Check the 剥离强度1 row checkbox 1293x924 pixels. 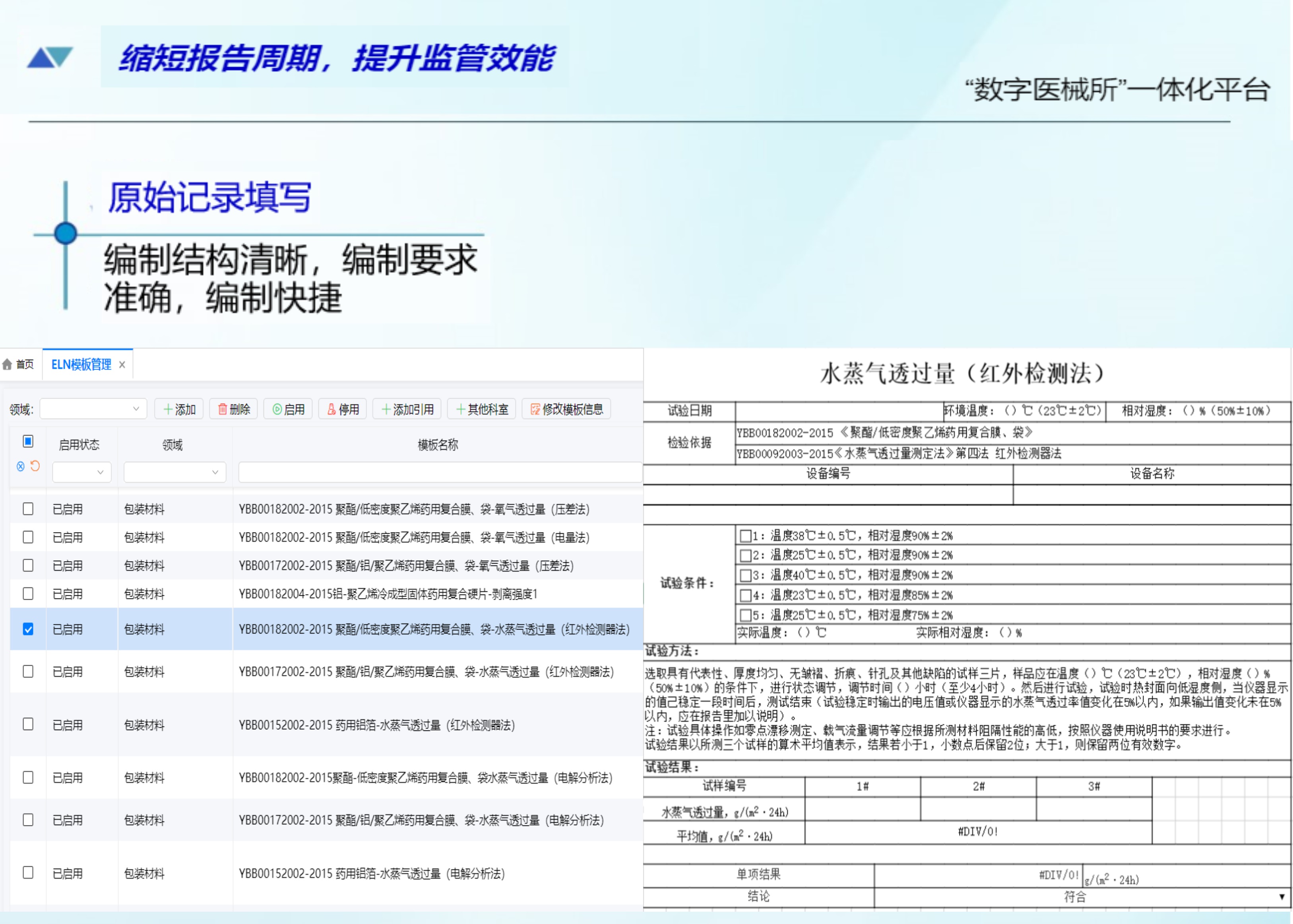(28, 594)
